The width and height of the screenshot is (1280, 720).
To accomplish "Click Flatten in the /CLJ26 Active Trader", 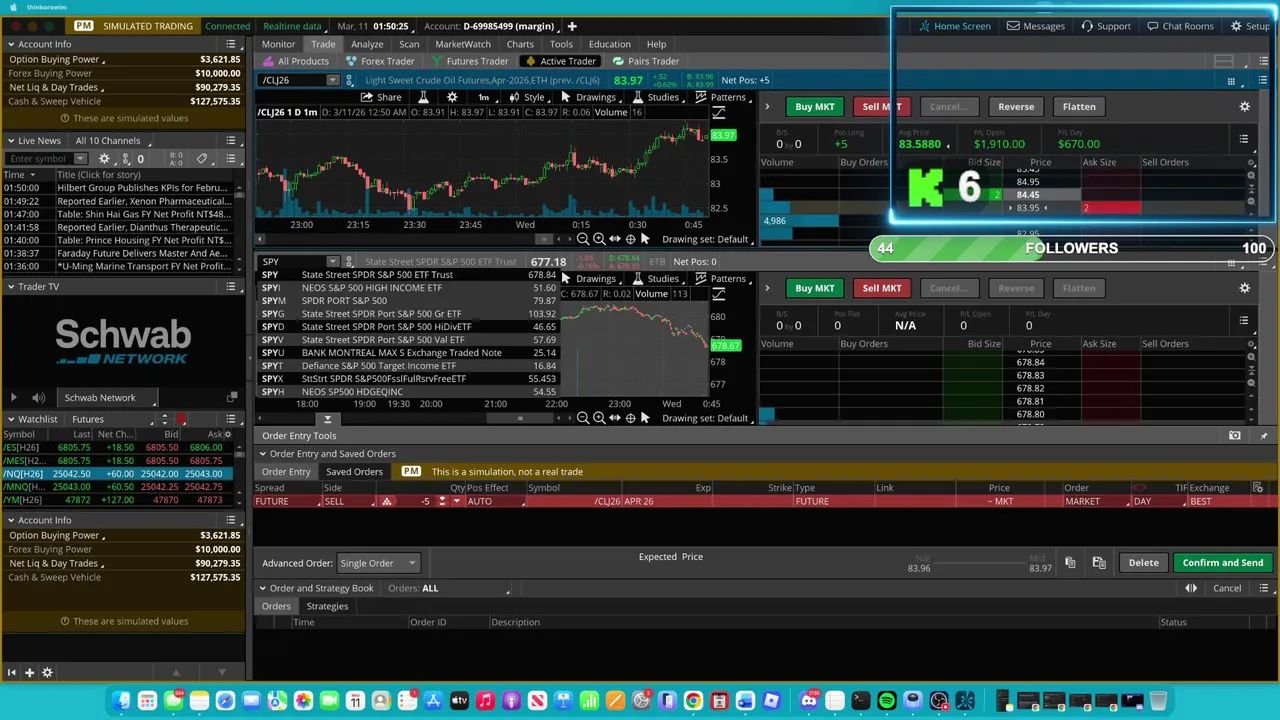I will (1079, 106).
